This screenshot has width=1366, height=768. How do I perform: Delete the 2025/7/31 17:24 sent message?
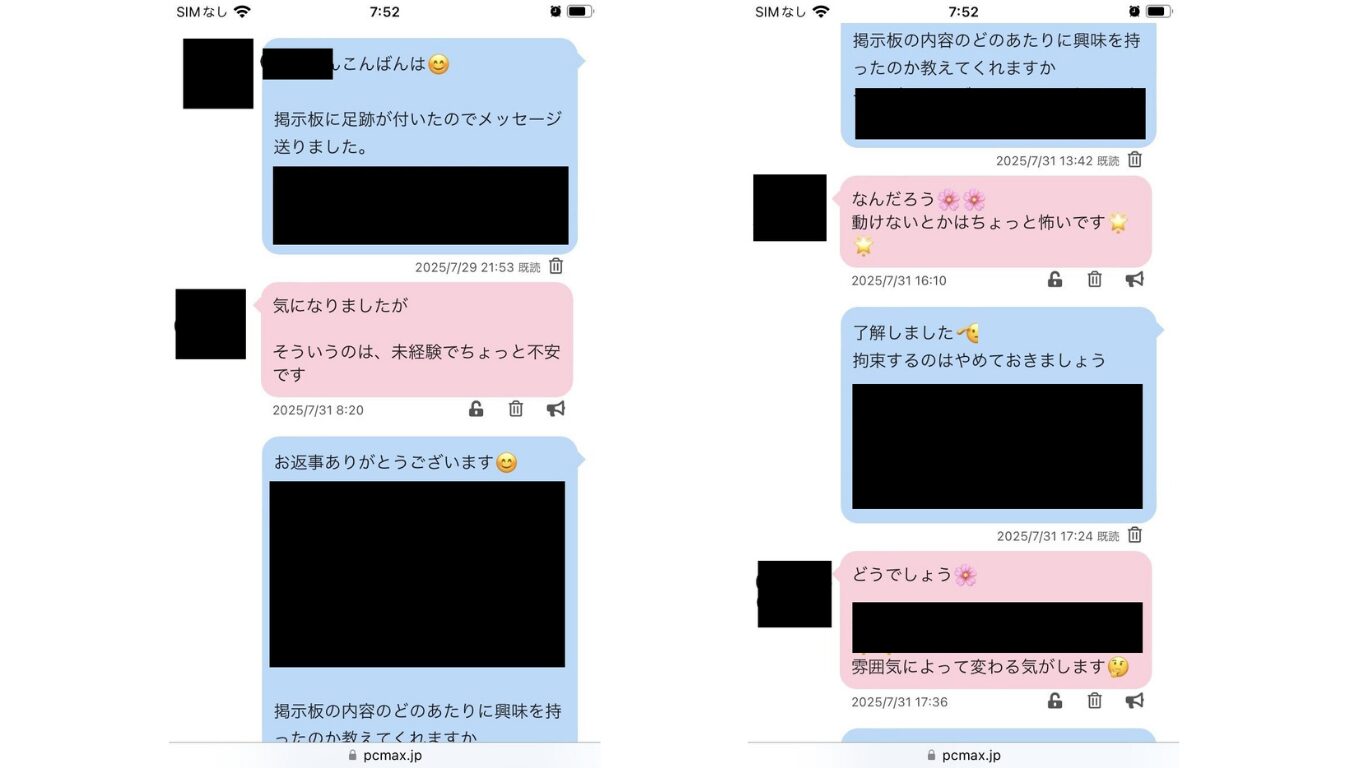point(1135,535)
